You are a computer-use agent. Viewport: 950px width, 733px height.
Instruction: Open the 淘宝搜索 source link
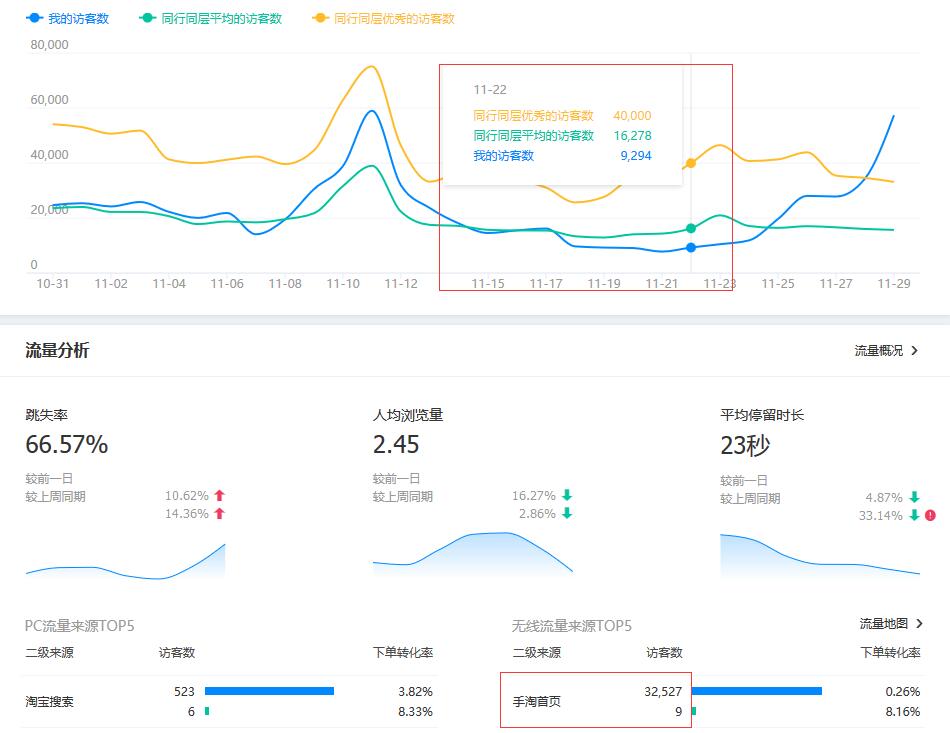click(49, 702)
